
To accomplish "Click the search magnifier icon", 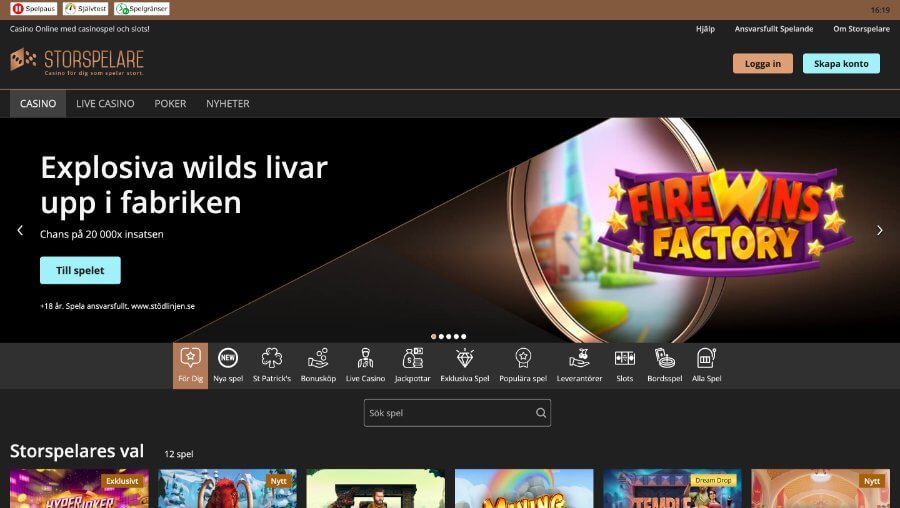I will click(541, 413).
